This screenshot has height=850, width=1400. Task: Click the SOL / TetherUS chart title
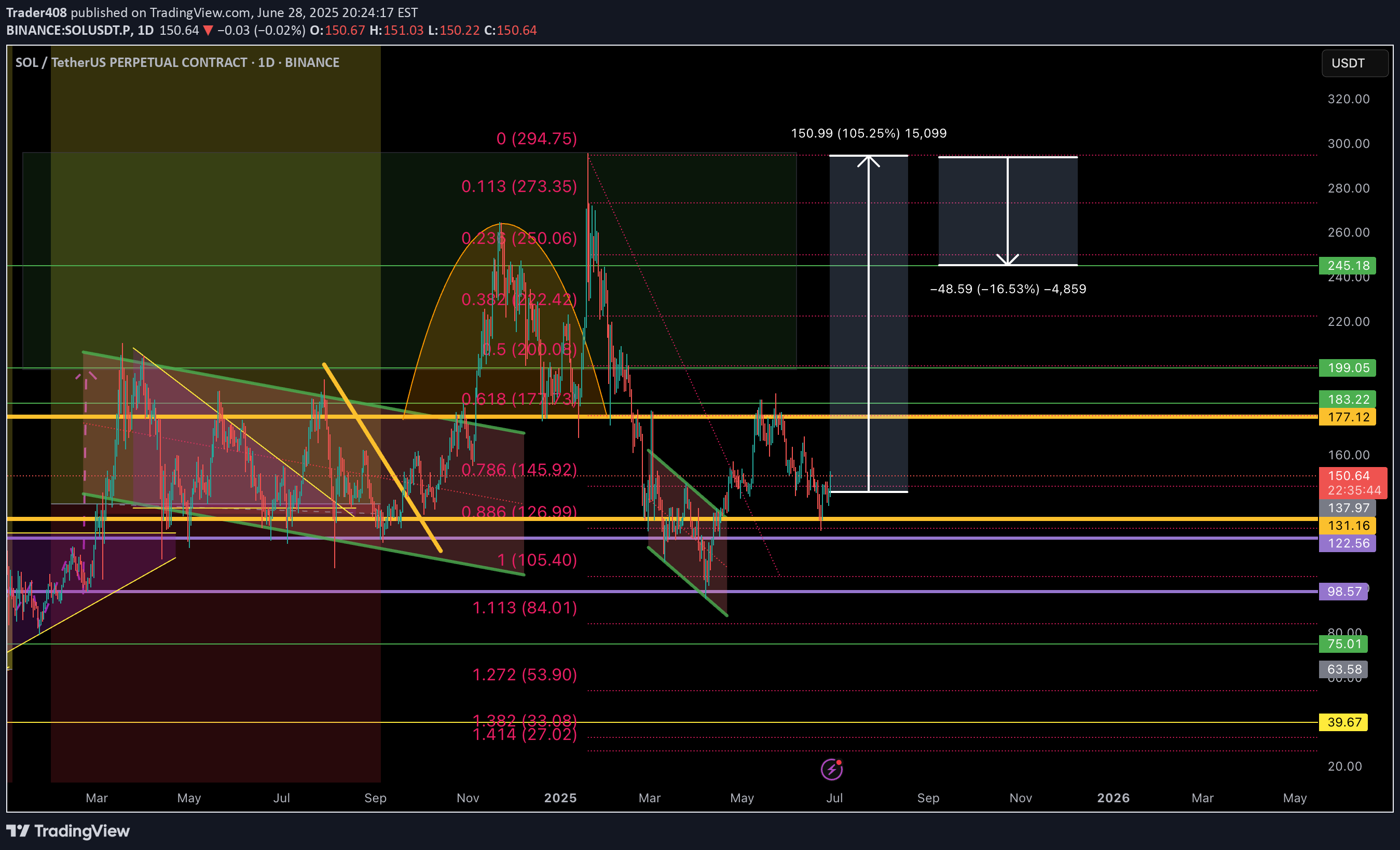177,62
